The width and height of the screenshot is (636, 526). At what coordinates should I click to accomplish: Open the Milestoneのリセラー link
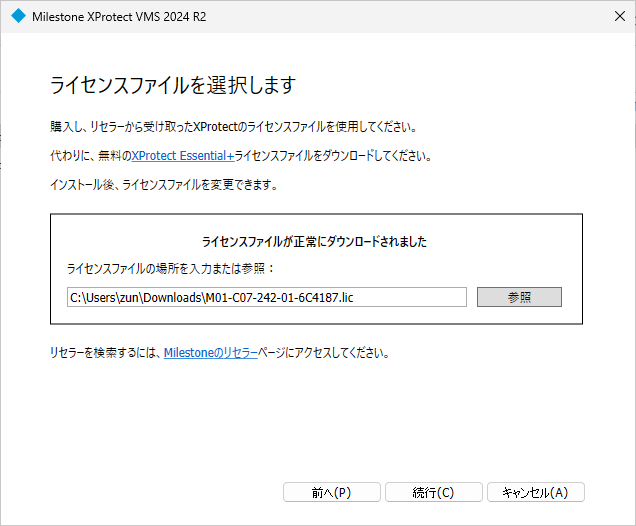[x=211, y=353]
